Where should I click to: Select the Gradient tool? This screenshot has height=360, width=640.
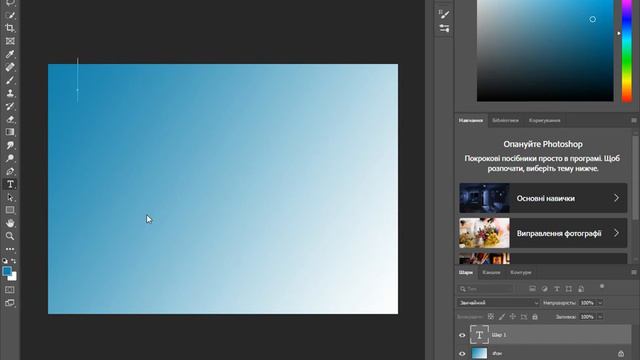(10, 132)
